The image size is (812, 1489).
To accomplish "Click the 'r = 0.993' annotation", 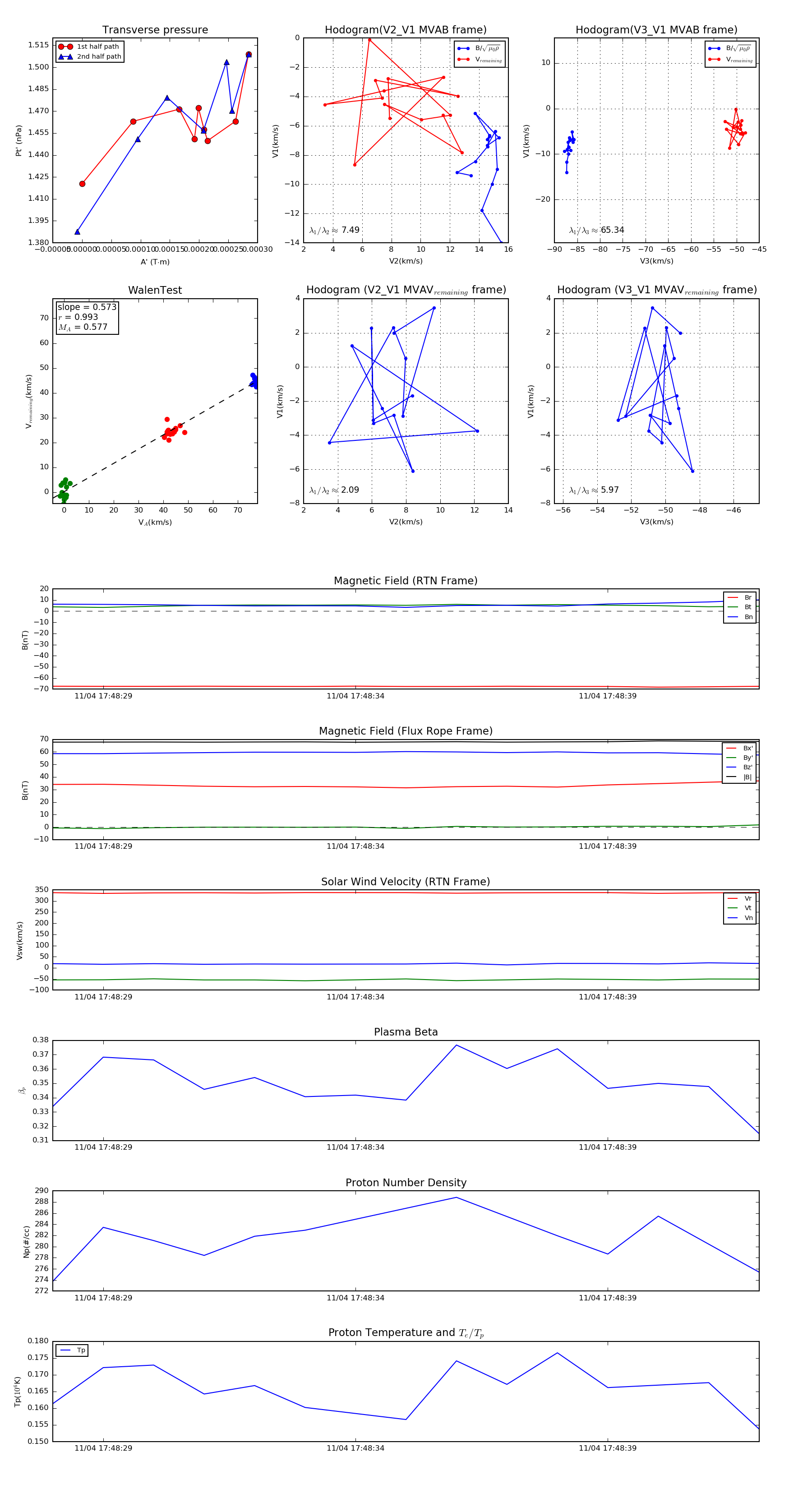I will [78, 317].
